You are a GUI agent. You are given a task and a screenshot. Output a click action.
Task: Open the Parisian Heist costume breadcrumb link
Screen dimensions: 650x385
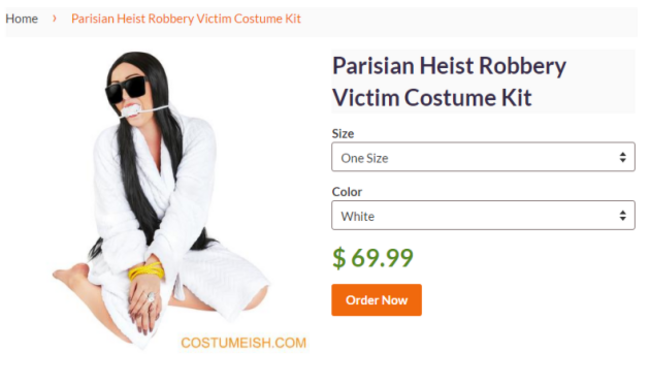[x=186, y=19]
